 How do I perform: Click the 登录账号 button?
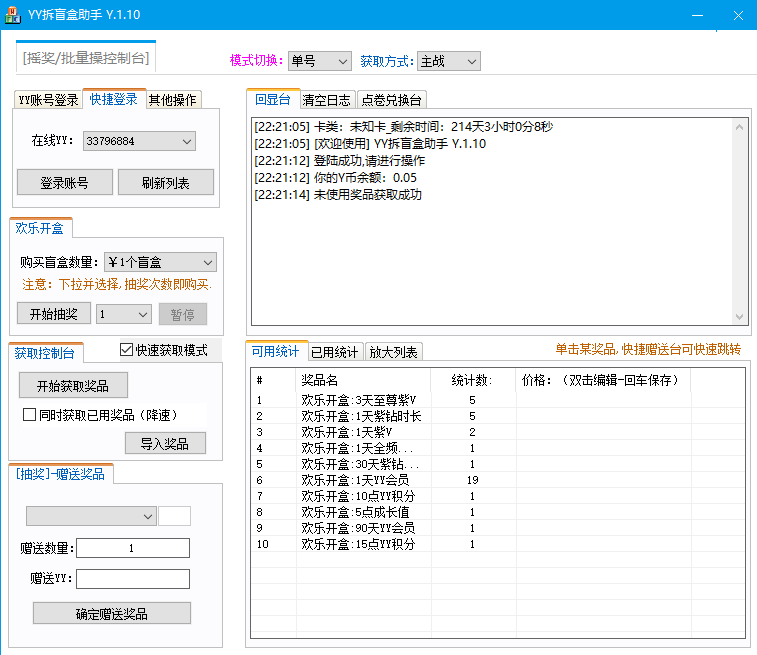tap(65, 182)
